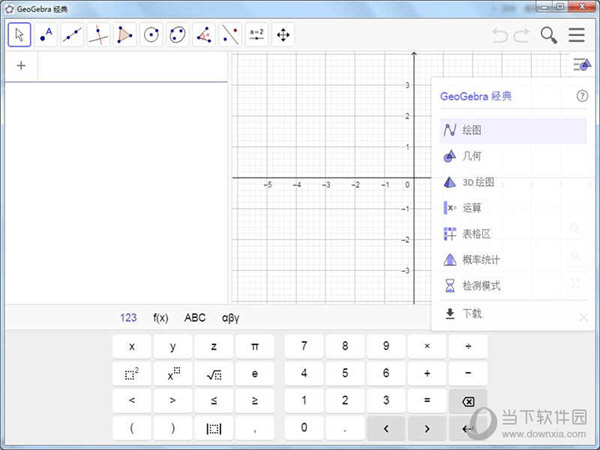Select the Circle with center tool
The image size is (600, 450).
151,35
